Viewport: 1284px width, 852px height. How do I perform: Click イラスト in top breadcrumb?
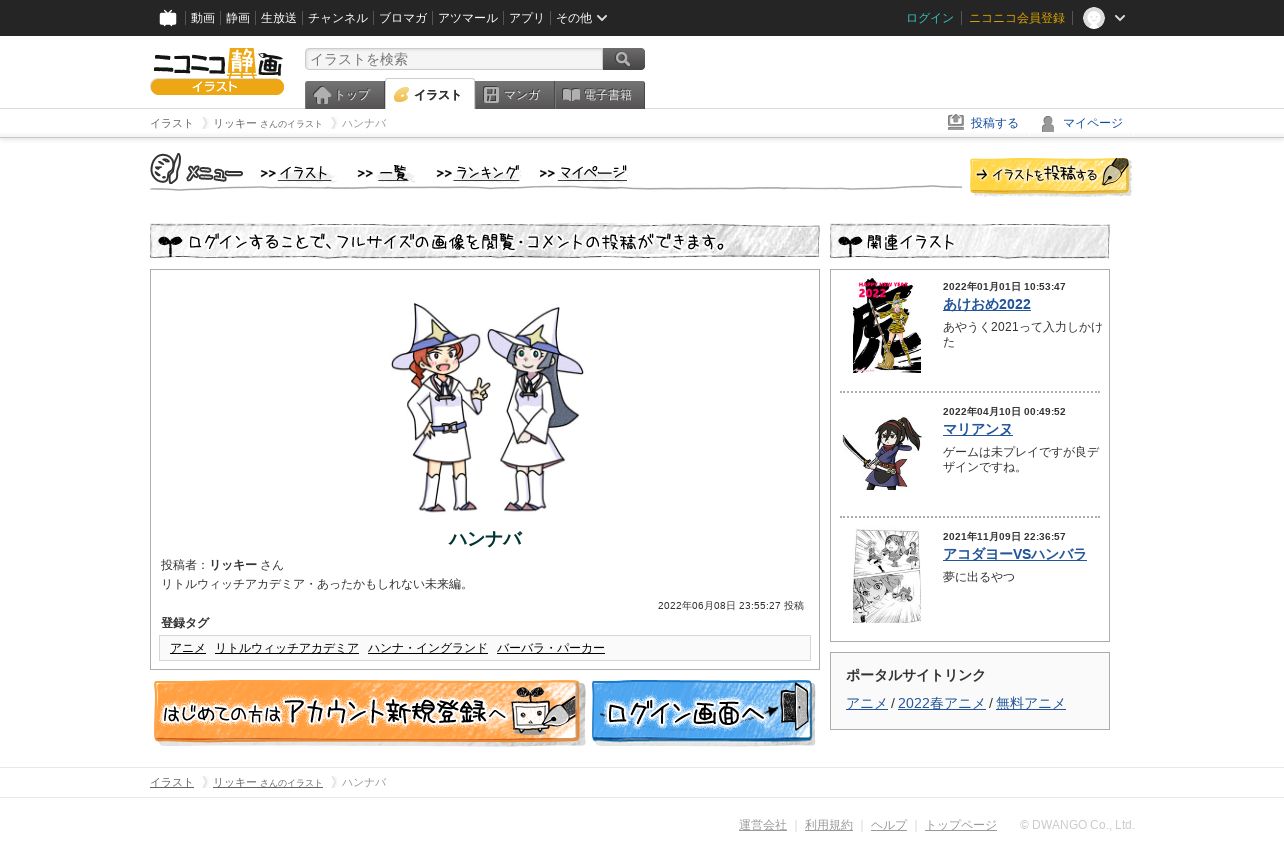tap(172, 123)
